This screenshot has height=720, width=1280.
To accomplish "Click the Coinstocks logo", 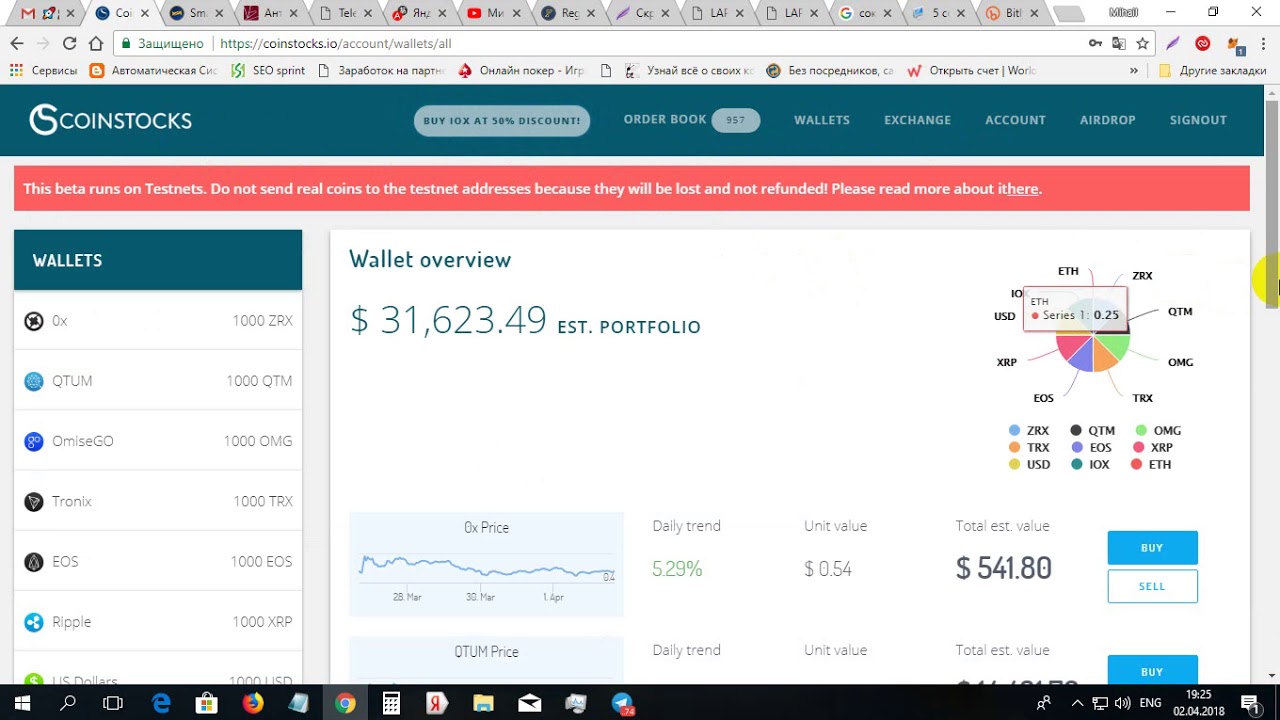I will 110,120.
